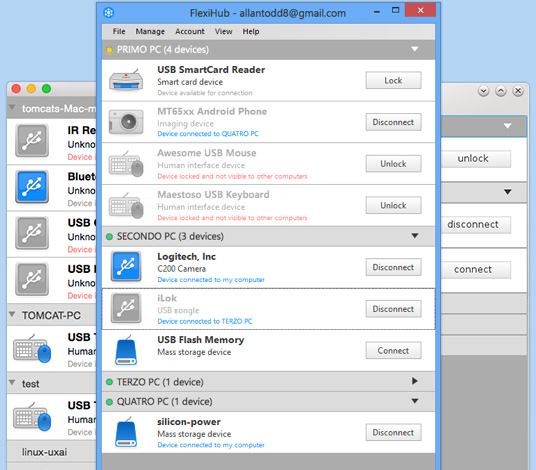Click the unlock button in Linux window

[x=475, y=159]
